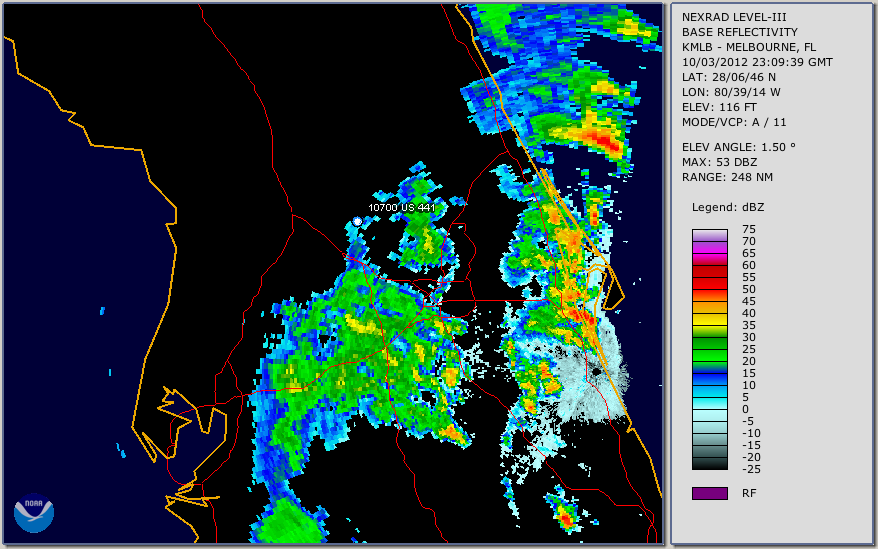The width and height of the screenshot is (878, 549).
Task: Click the '10700 US 441' map label
Action: (x=401, y=207)
